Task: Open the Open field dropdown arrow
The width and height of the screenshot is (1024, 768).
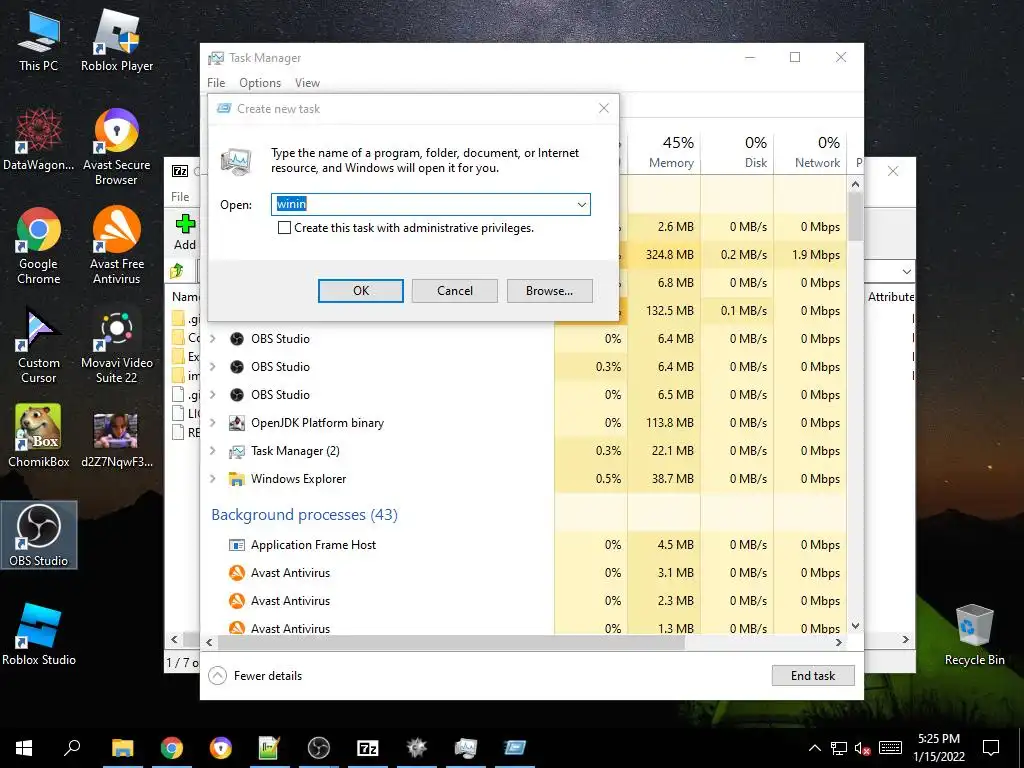Action: pyautogui.click(x=581, y=204)
